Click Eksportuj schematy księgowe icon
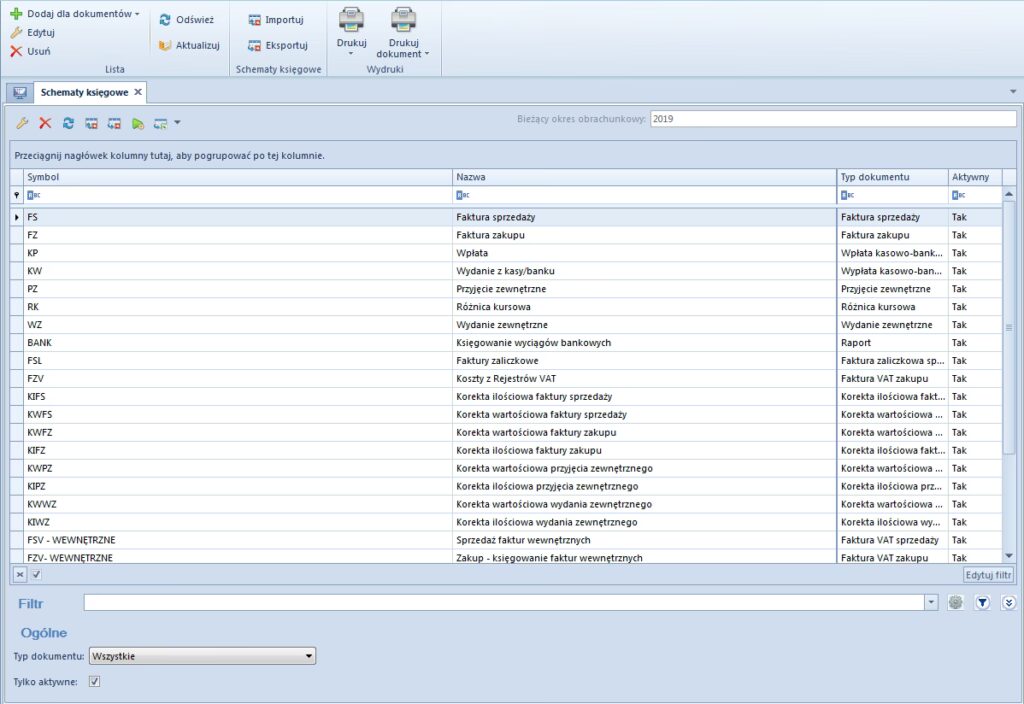 click(255, 45)
